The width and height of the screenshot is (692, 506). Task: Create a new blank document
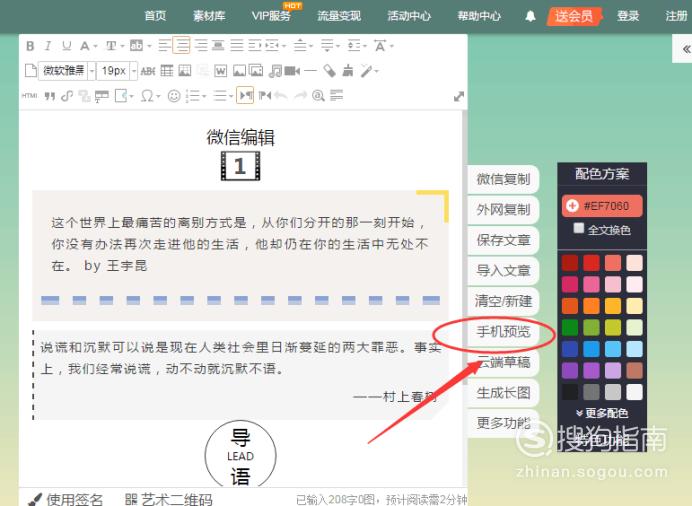click(x=30, y=71)
